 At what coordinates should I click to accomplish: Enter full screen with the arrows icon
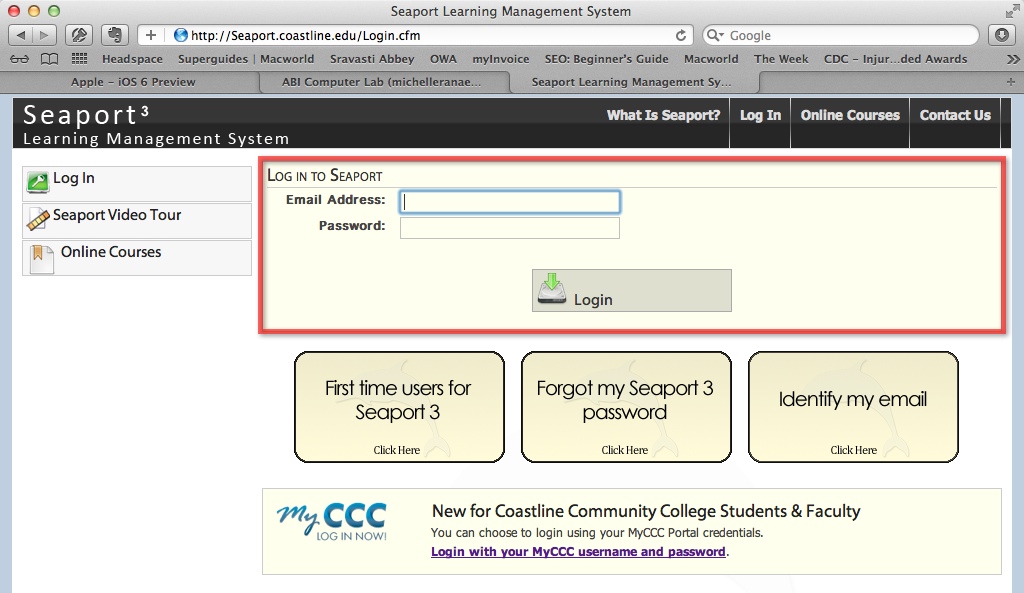[1012, 11]
